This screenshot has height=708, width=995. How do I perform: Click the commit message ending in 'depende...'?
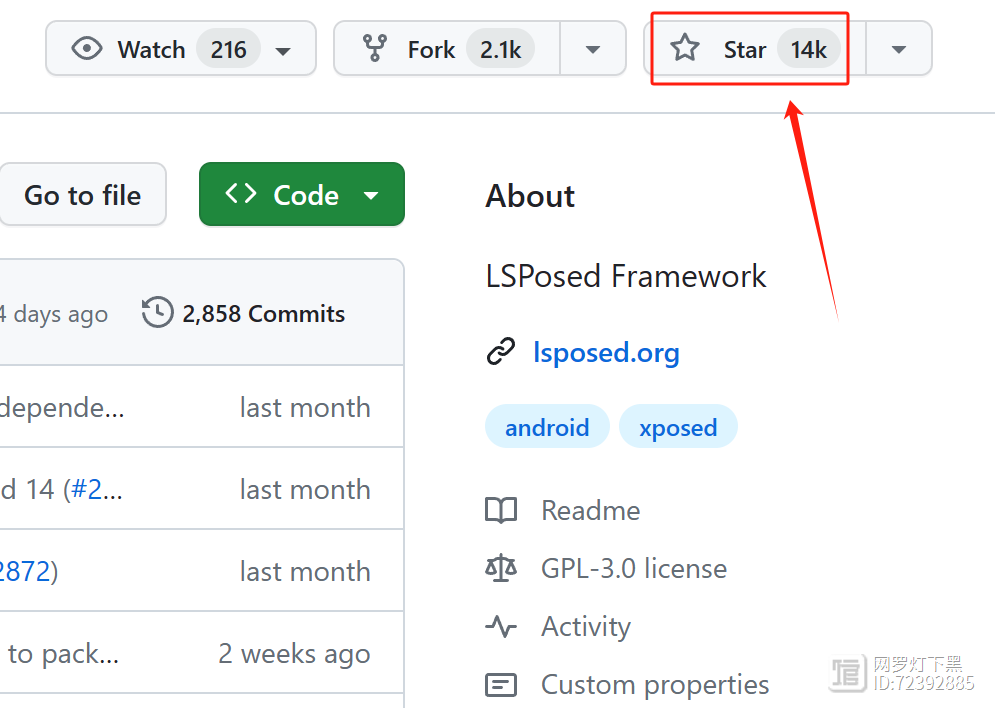[x=62, y=408]
